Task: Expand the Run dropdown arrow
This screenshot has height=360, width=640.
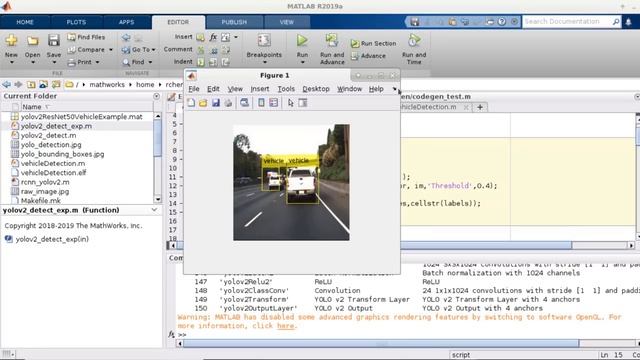Action: point(302,62)
